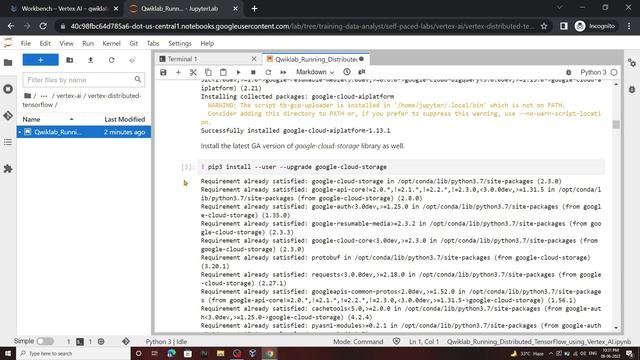Upload files with the upload arrow
The width and height of the screenshot is (640, 360).
pyautogui.click(x=91, y=60)
